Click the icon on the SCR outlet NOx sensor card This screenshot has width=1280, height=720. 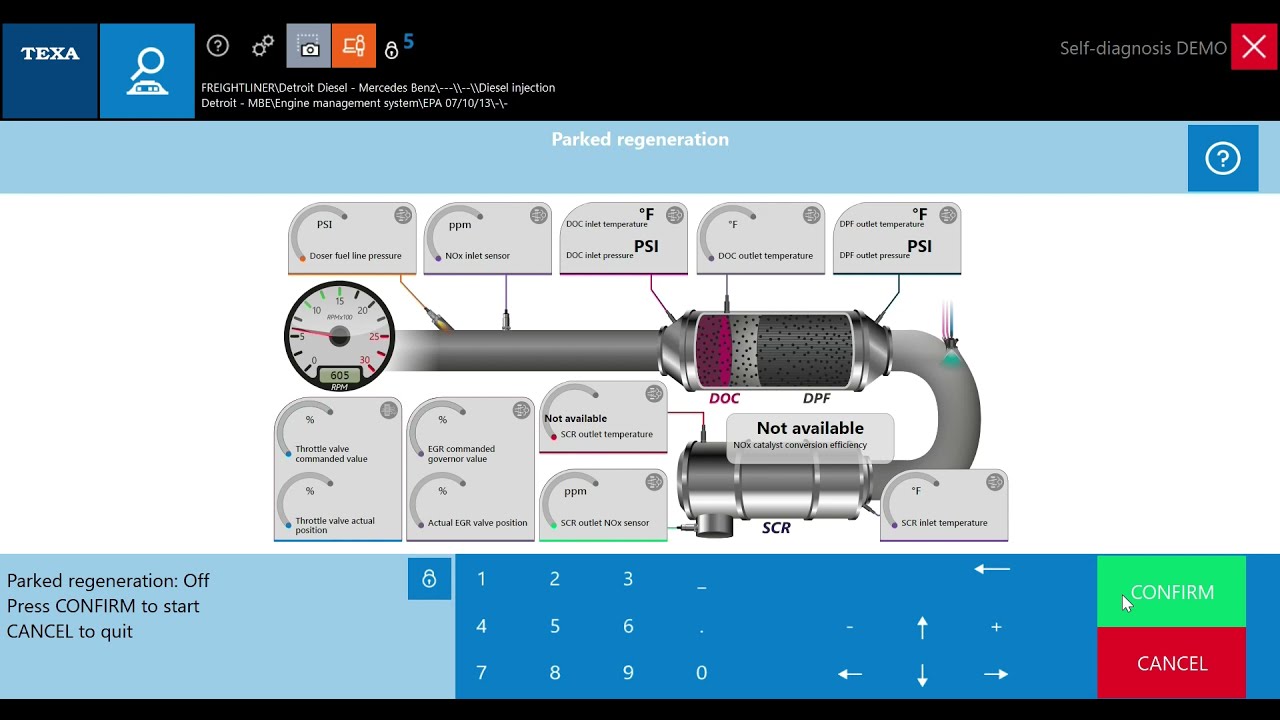point(654,482)
